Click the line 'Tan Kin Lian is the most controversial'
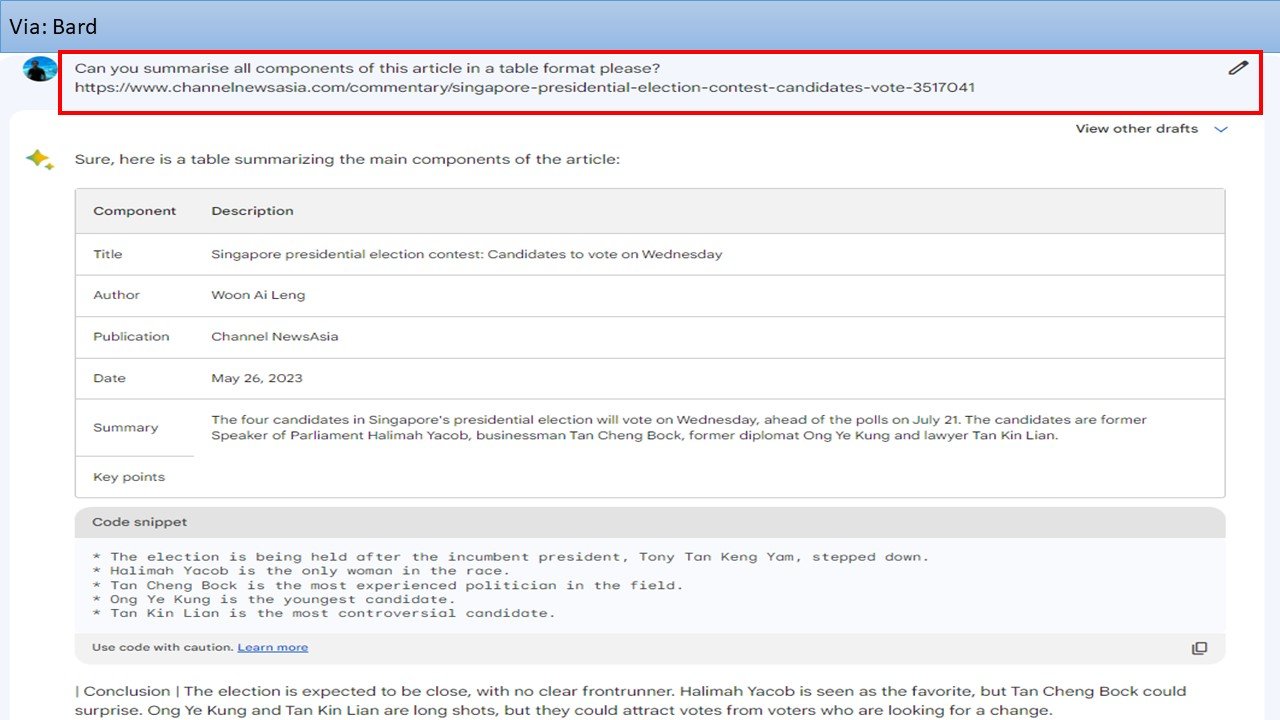1280x720 pixels. tap(323, 613)
